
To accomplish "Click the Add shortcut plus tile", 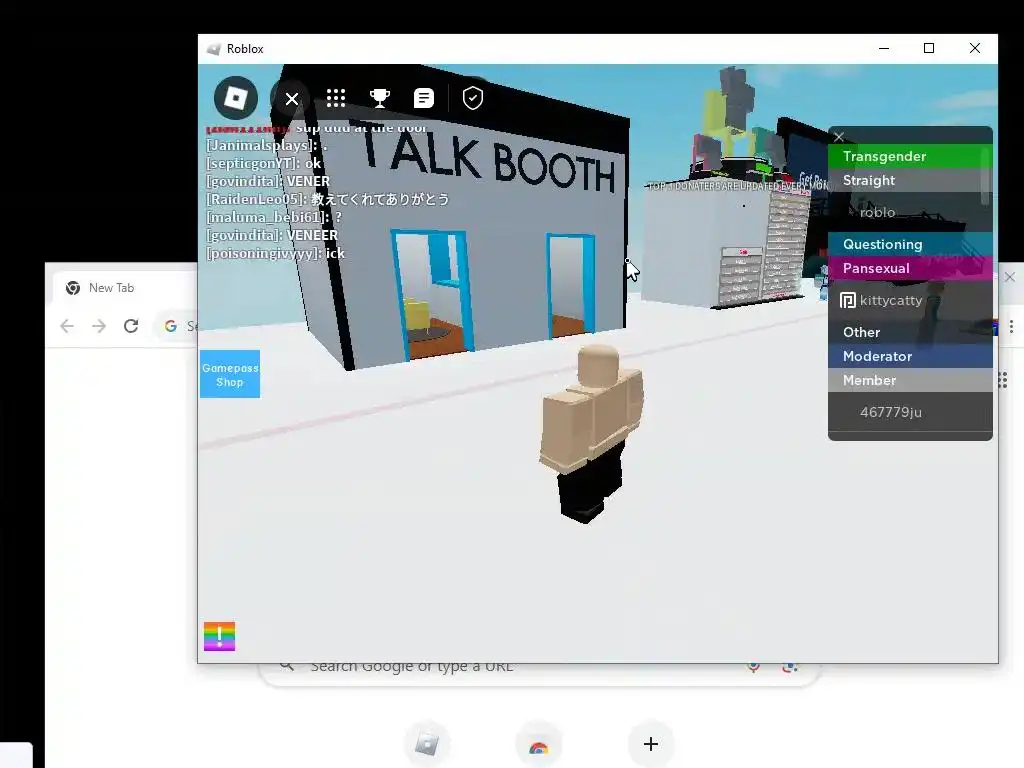I will click(x=650, y=744).
